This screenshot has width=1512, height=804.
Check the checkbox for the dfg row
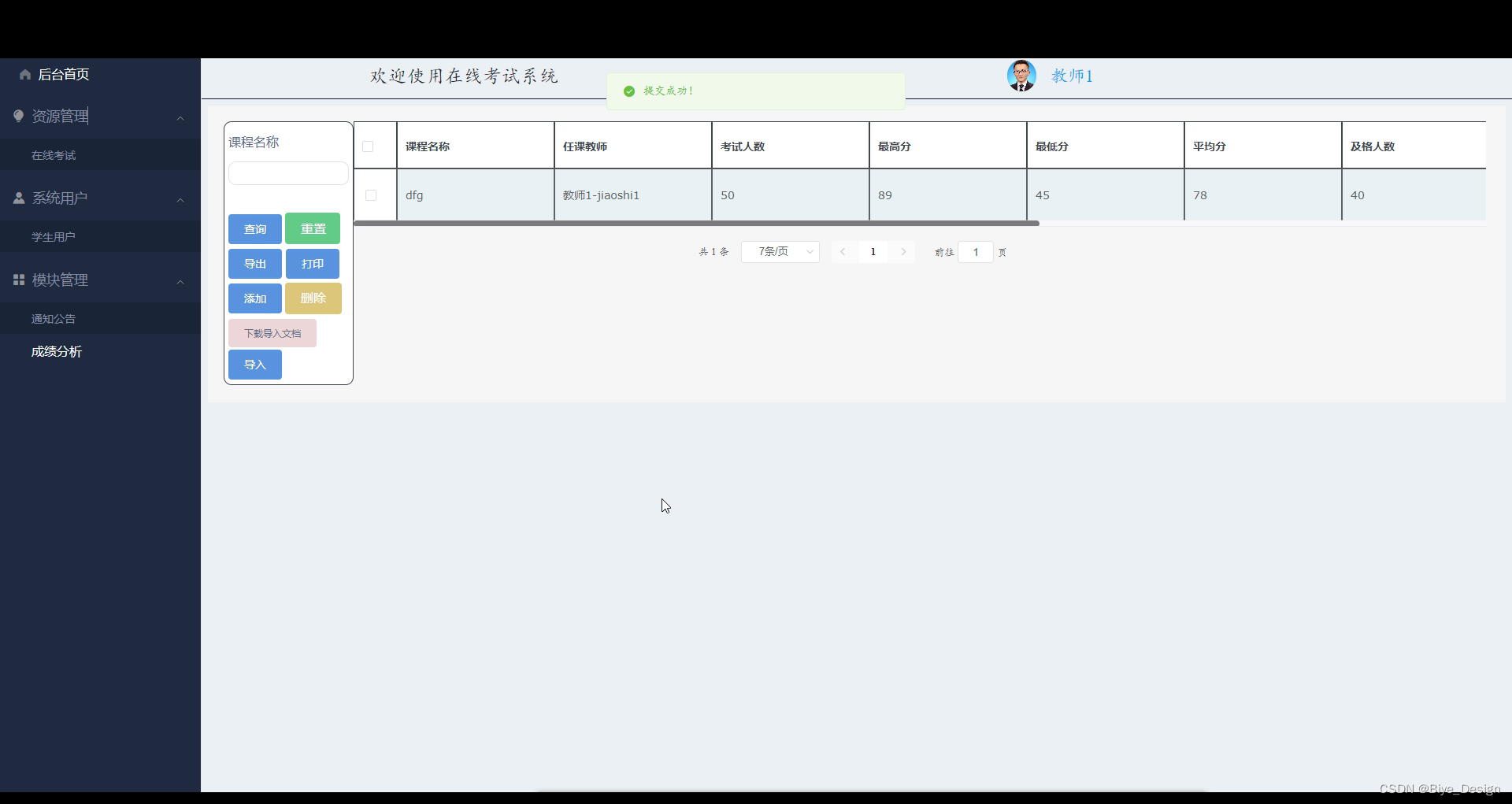click(x=371, y=195)
